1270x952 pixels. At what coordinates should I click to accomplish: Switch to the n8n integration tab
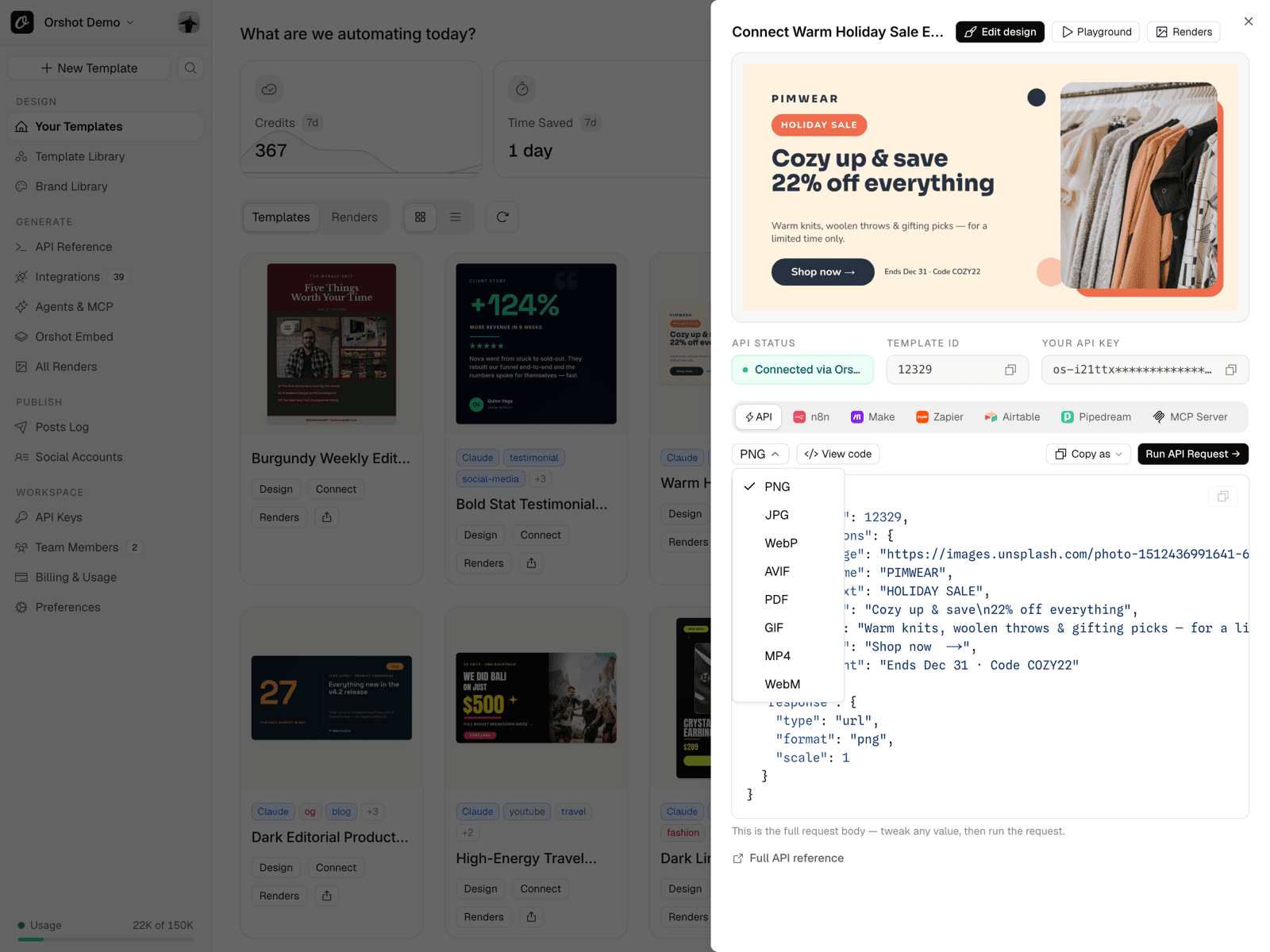point(811,417)
